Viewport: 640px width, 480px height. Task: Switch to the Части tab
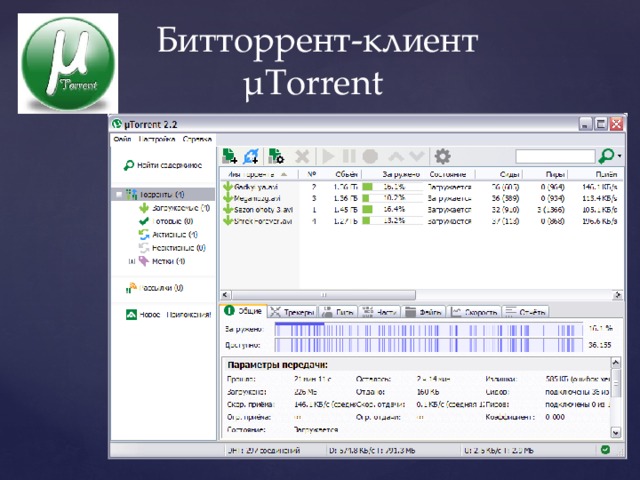379,312
